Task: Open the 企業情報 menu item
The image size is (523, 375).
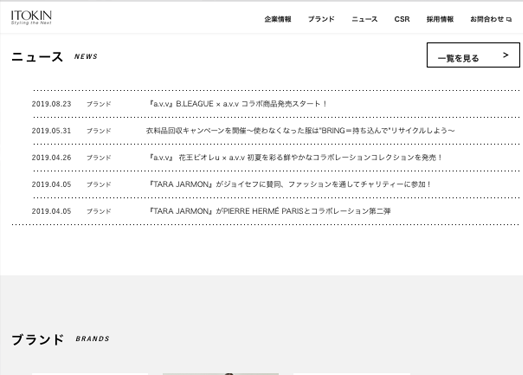Action: click(x=278, y=19)
